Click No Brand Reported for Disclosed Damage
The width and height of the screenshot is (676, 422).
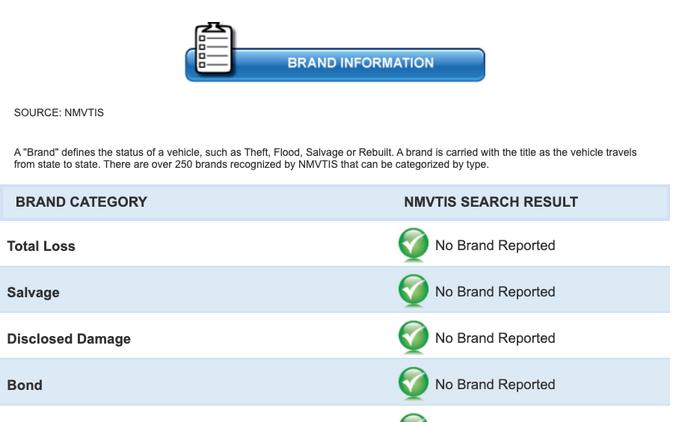[495, 338]
